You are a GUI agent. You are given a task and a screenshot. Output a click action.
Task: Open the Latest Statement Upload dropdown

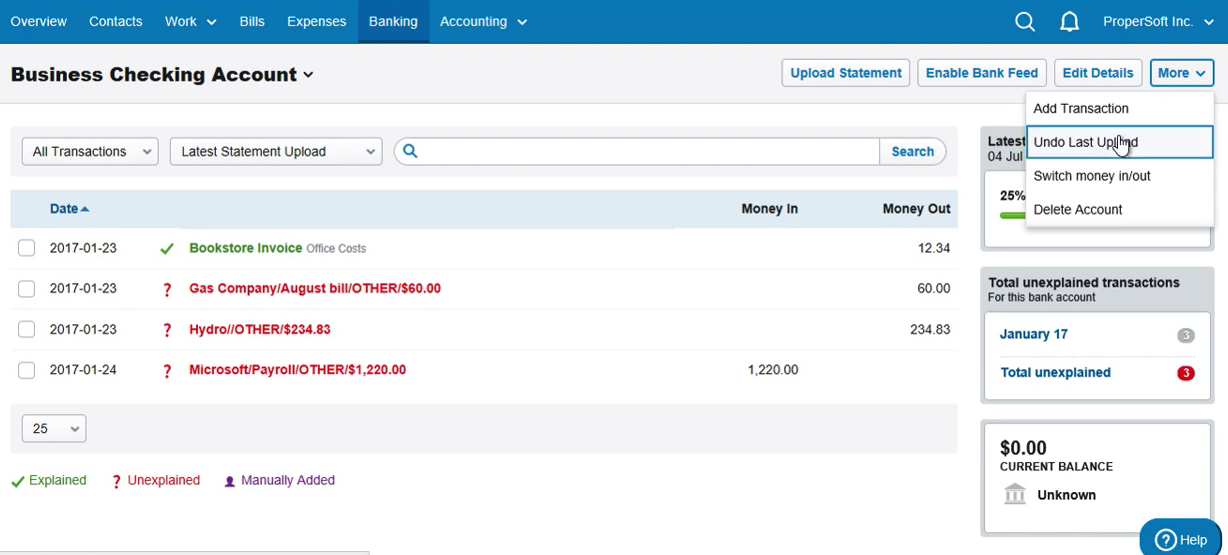[x=276, y=151]
